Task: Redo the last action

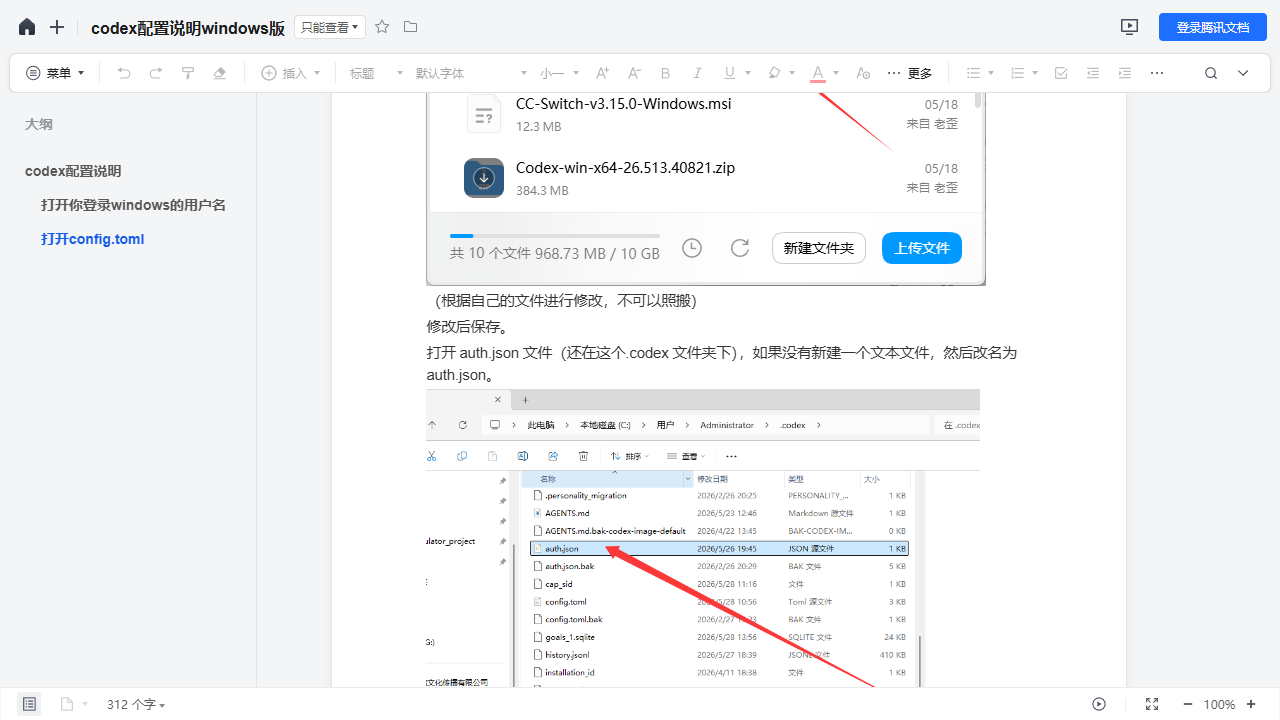Action: [x=156, y=73]
